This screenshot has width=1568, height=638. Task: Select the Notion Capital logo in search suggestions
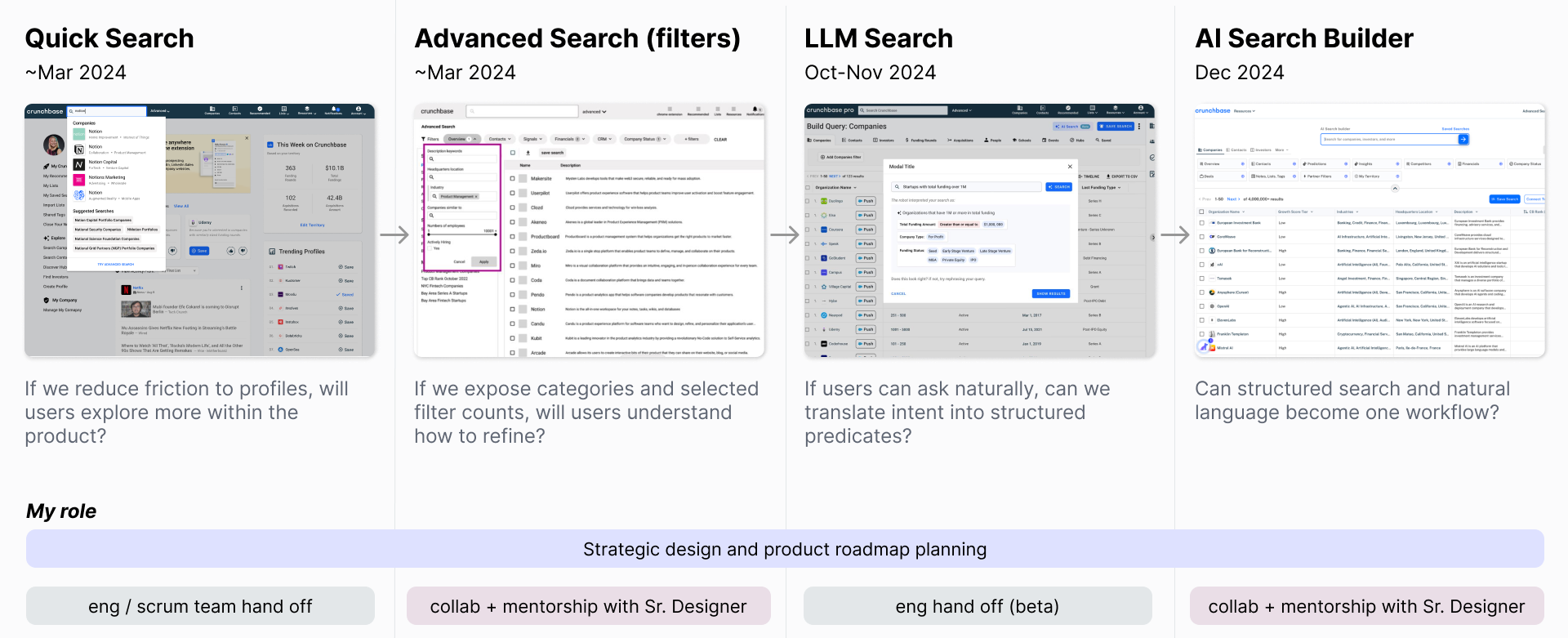pos(79,164)
